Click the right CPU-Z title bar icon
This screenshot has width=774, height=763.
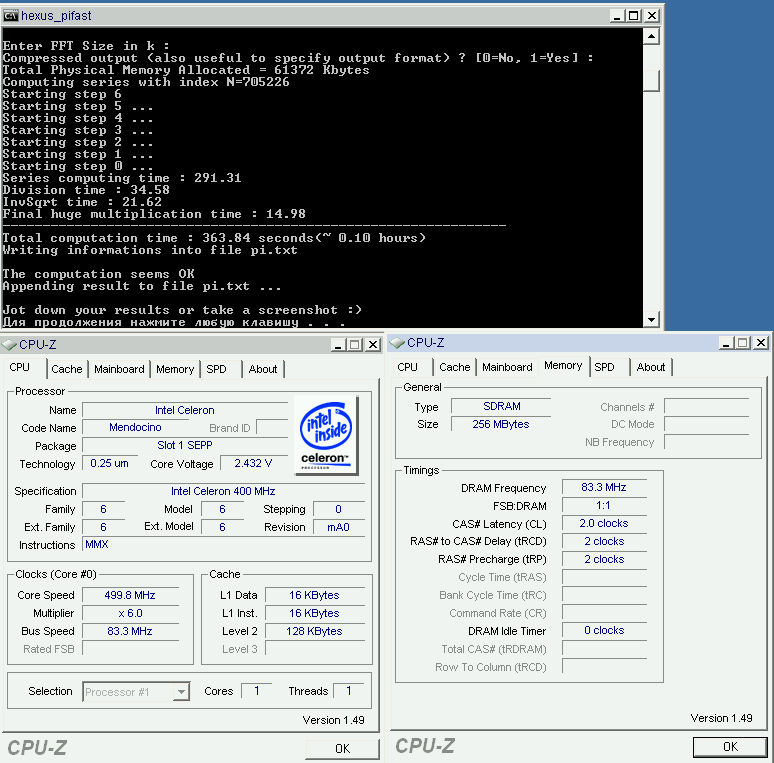coord(397,343)
